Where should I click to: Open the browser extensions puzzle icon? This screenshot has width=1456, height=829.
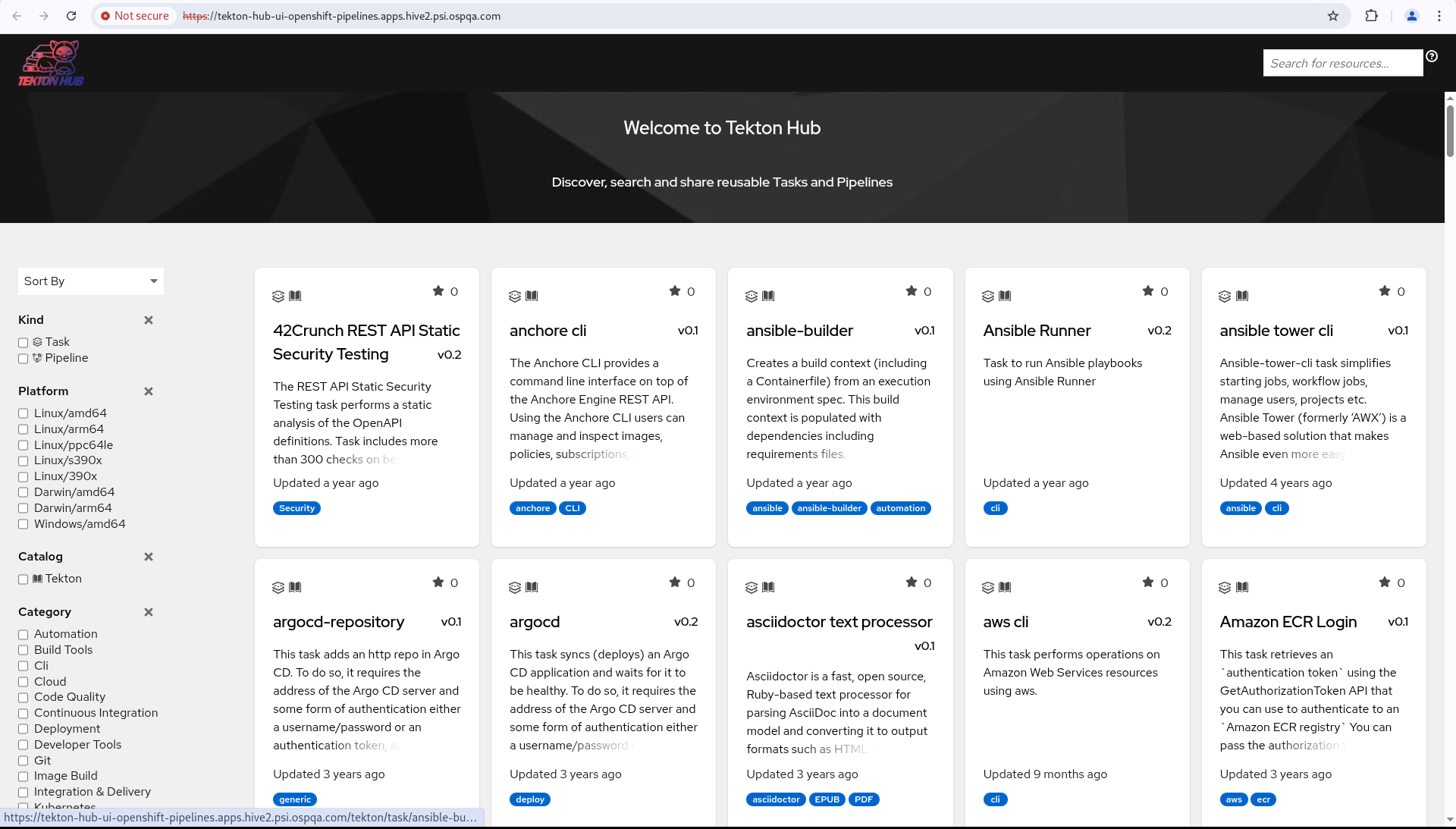(1371, 16)
